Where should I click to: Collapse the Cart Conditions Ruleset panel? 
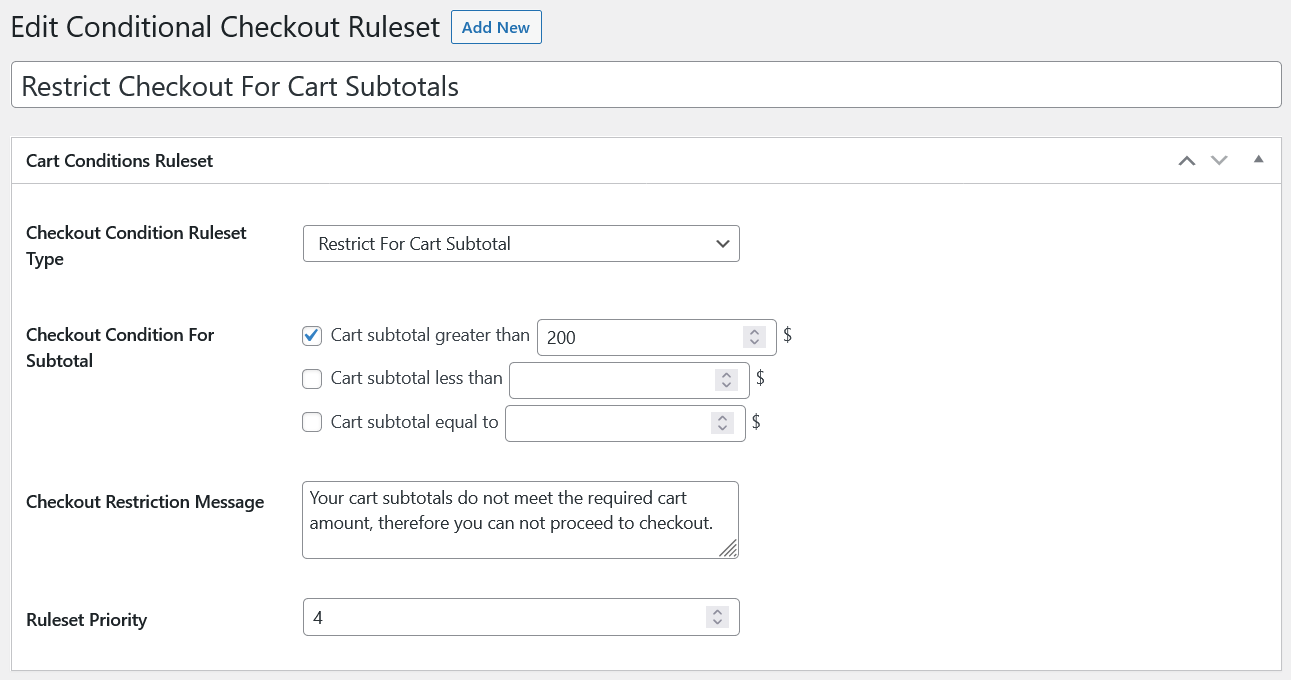(x=1257, y=160)
